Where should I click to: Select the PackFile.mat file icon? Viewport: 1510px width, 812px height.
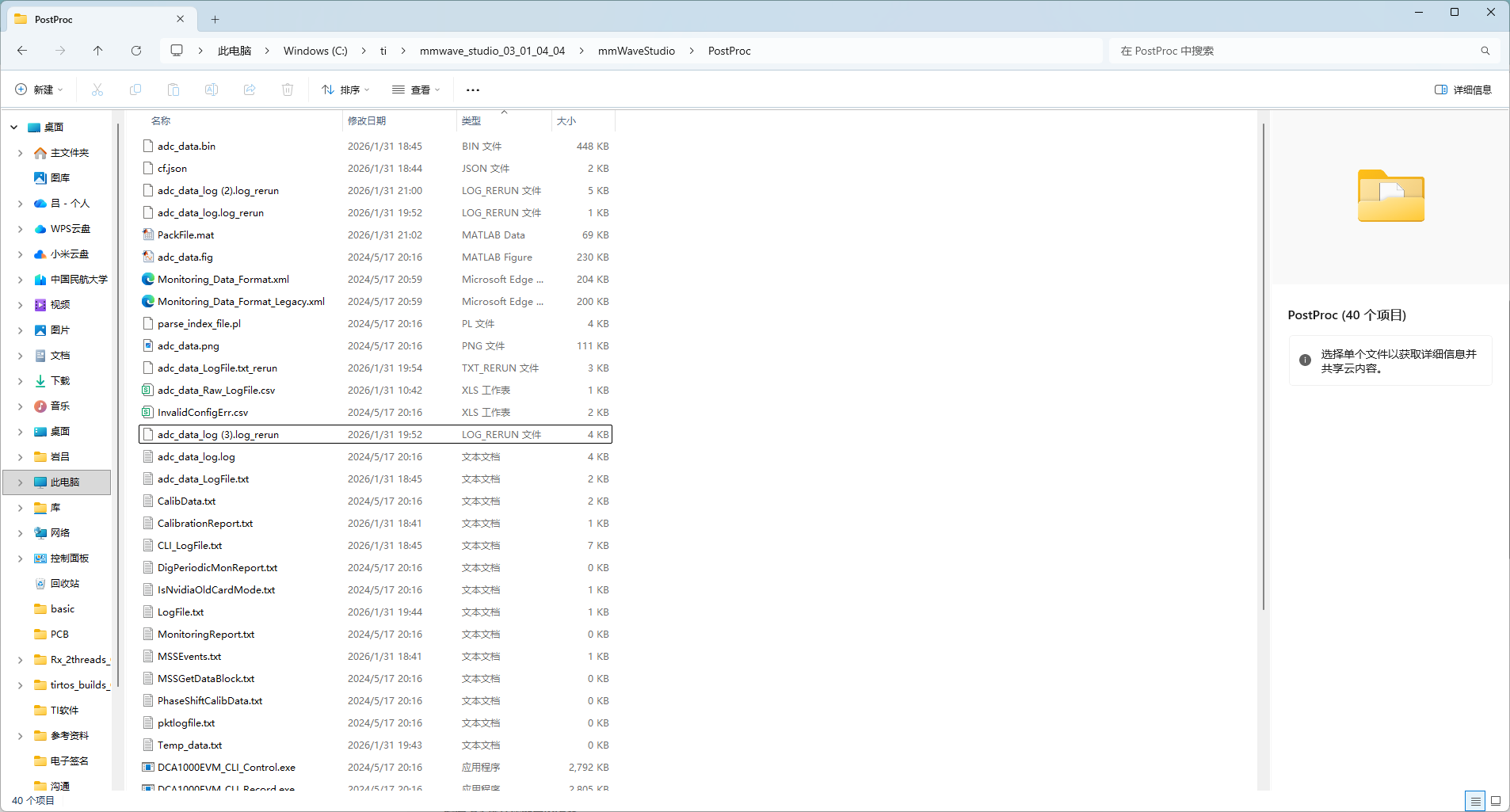pos(148,234)
